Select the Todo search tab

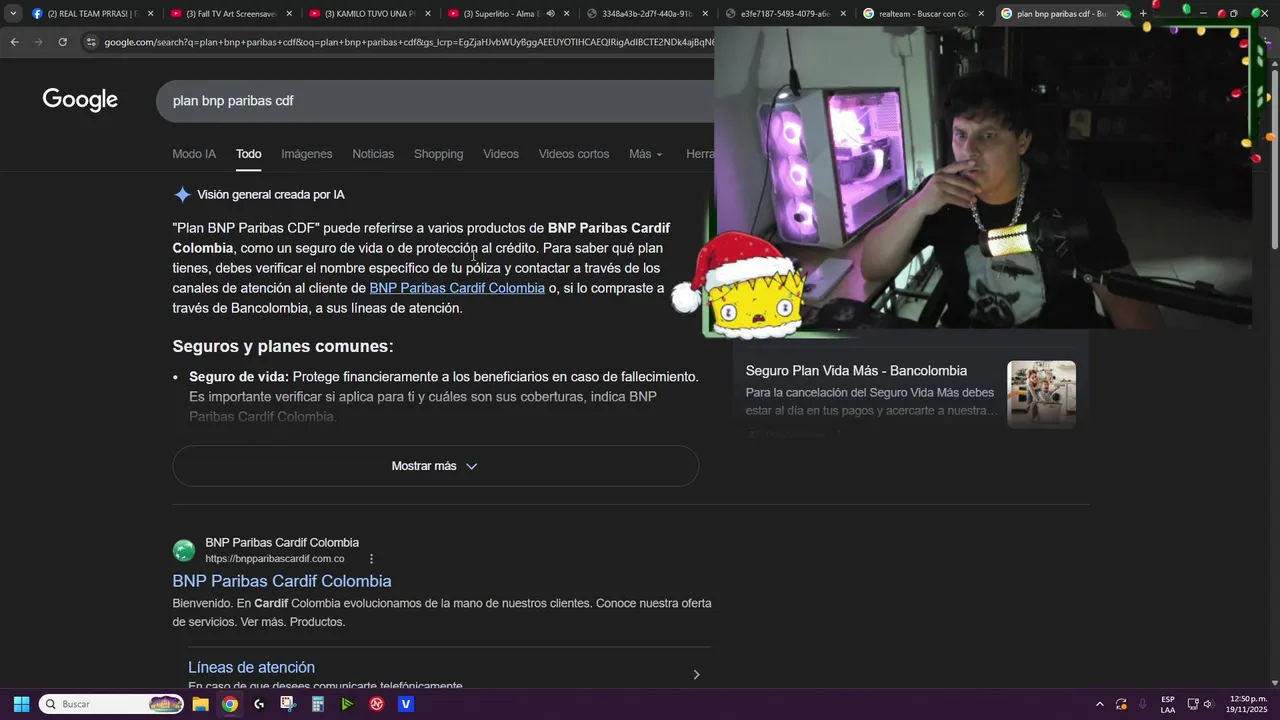[249, 154]
